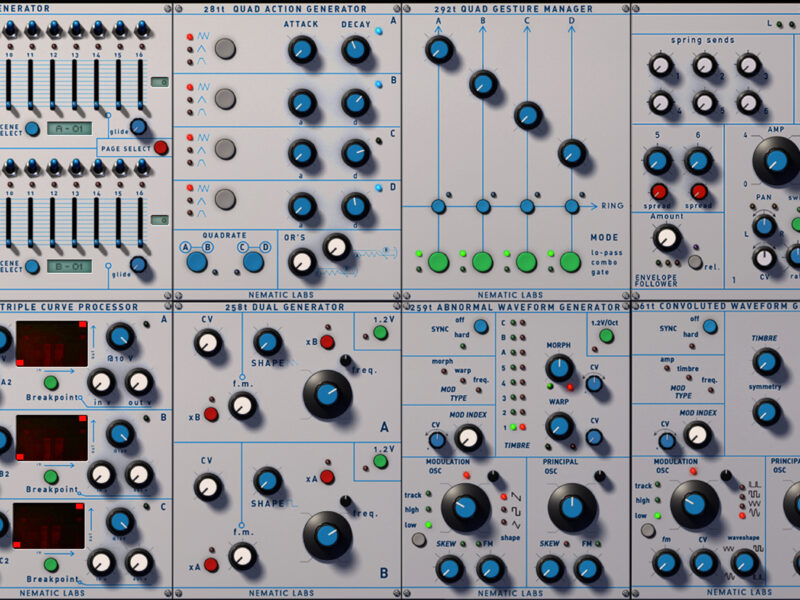Turn the ATTACK knob in row A
Viewport: 800px width, 600px height.
tap(301, 49)
